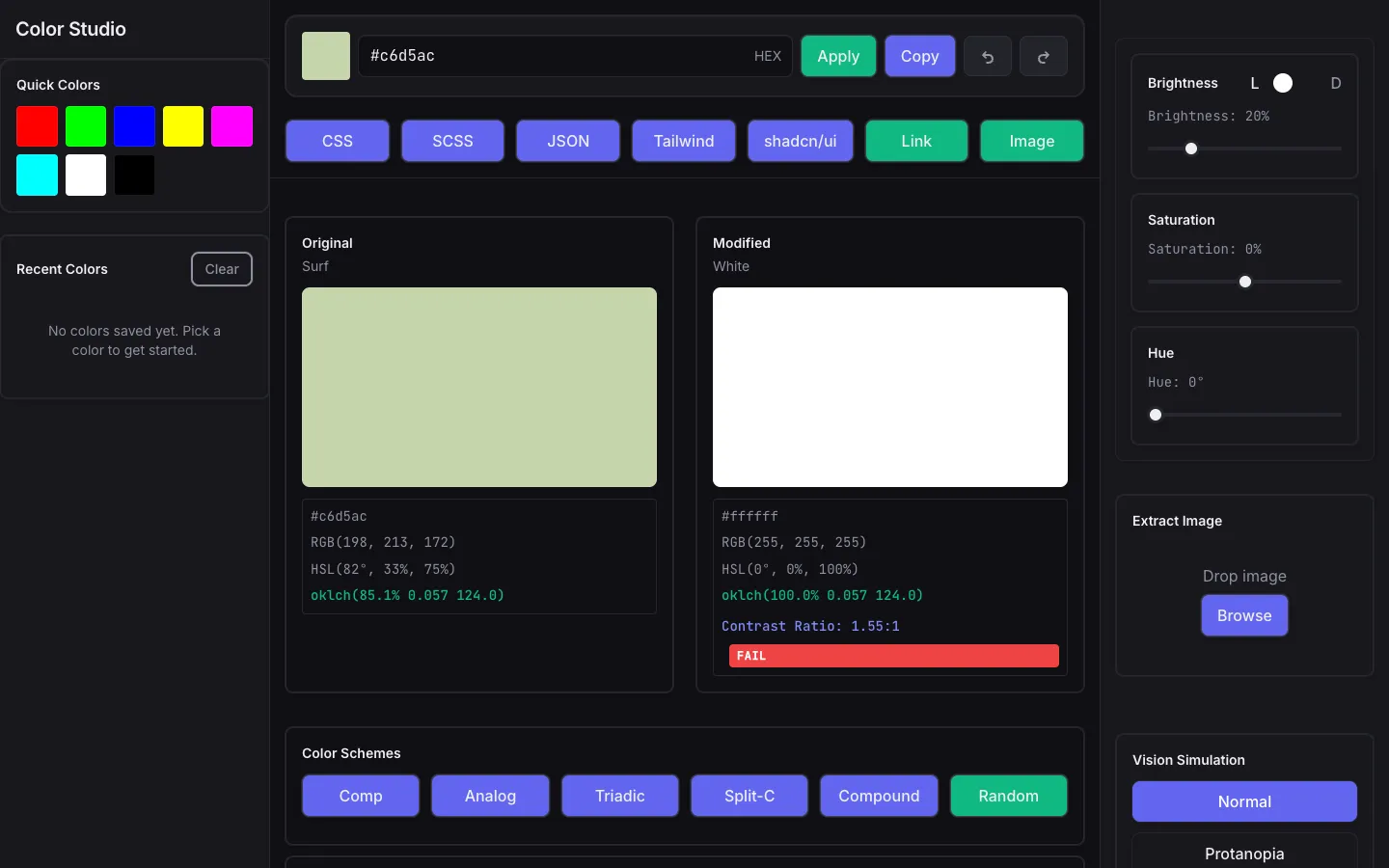
Task: Focus the hex color input field
Action: point(575,56)
